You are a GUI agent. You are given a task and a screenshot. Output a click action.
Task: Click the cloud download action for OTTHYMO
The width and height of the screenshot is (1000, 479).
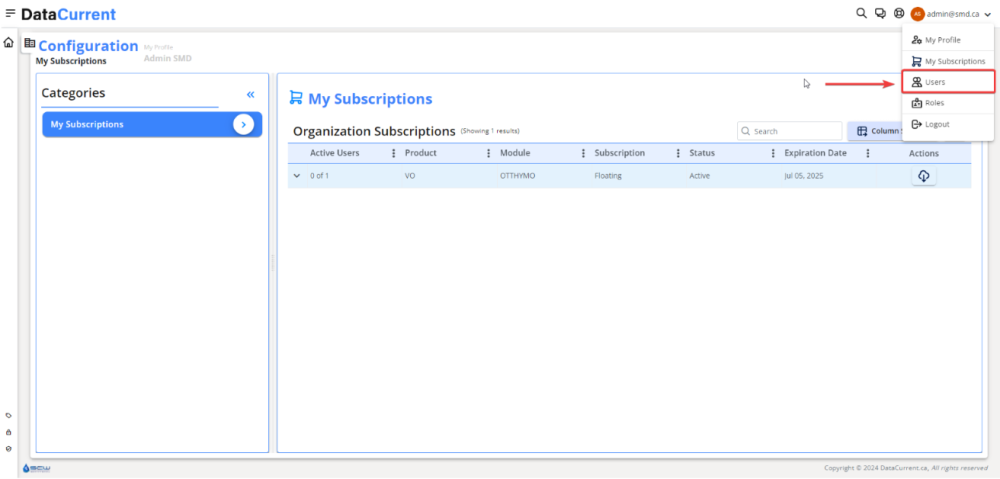(x=923, y=175)
